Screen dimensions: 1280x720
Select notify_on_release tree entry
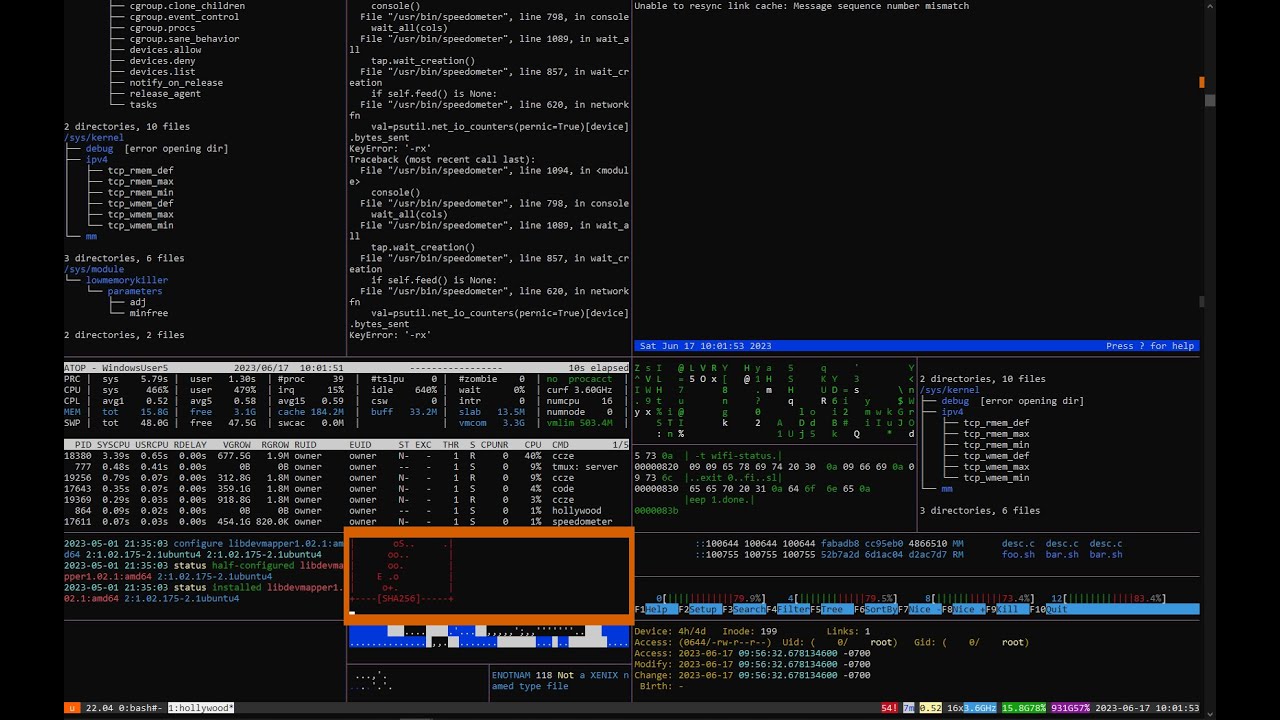pos(176,83)
